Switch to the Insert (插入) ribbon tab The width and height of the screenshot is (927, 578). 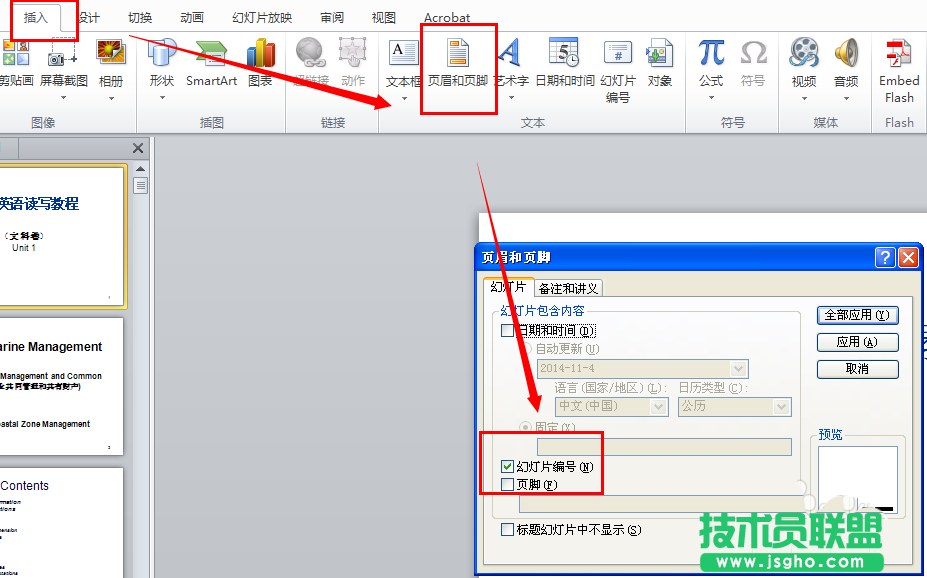pyautogui.click(x=35, y=18)
